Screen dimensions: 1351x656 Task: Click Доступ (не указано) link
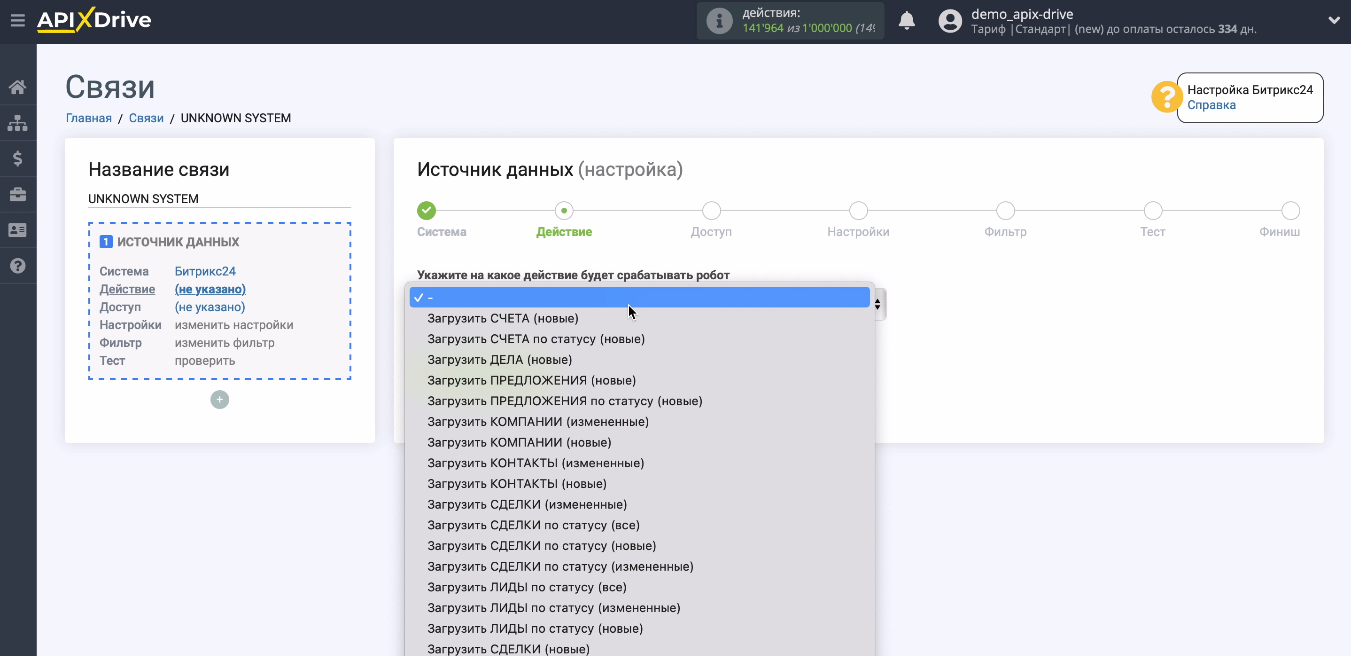(x=210, y=307)
